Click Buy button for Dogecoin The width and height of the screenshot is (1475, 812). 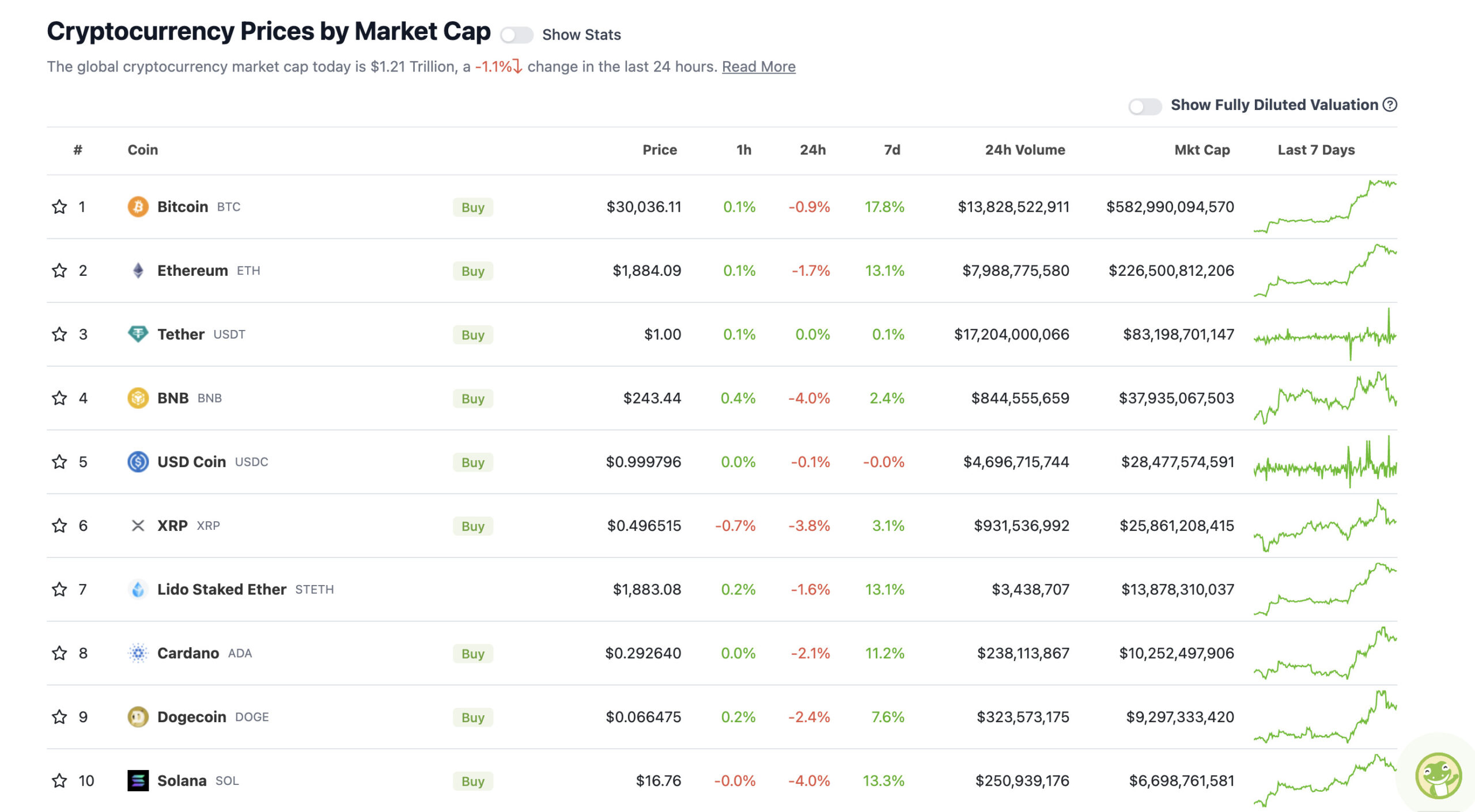(x=473, y=718)
